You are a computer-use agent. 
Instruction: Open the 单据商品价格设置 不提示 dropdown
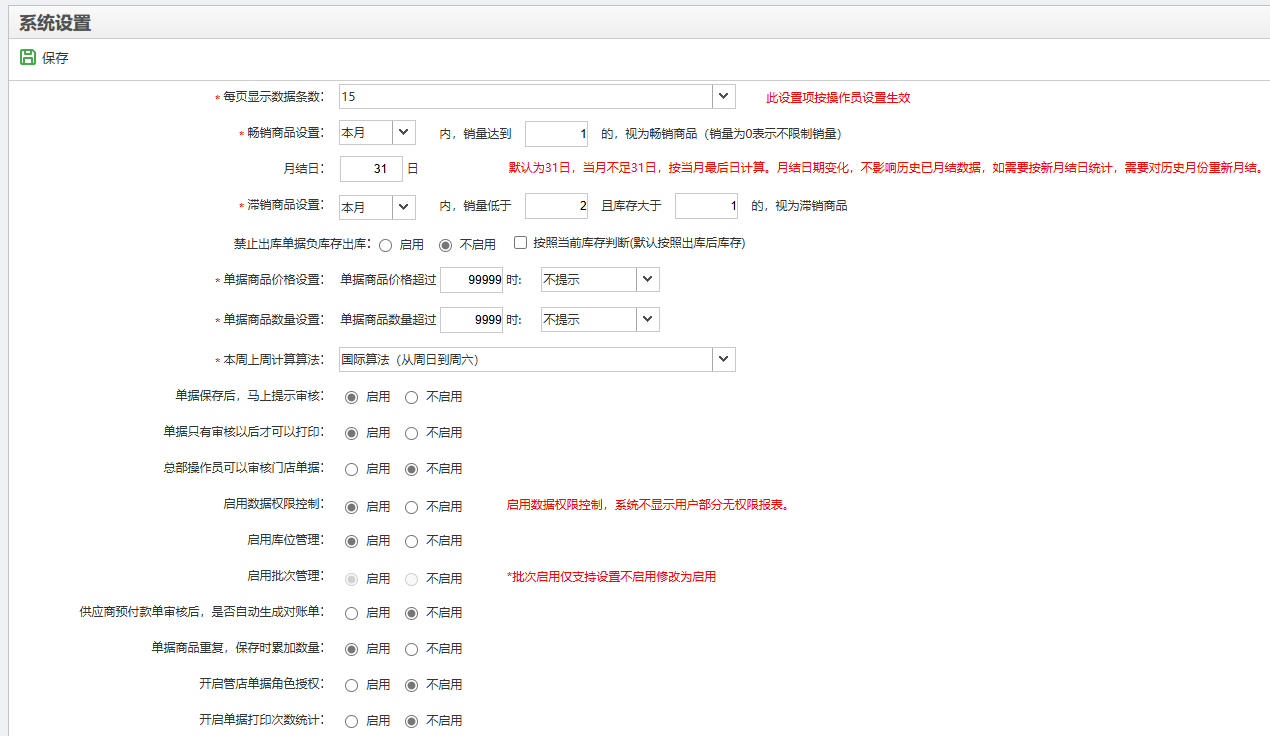[x=648, y=280]
